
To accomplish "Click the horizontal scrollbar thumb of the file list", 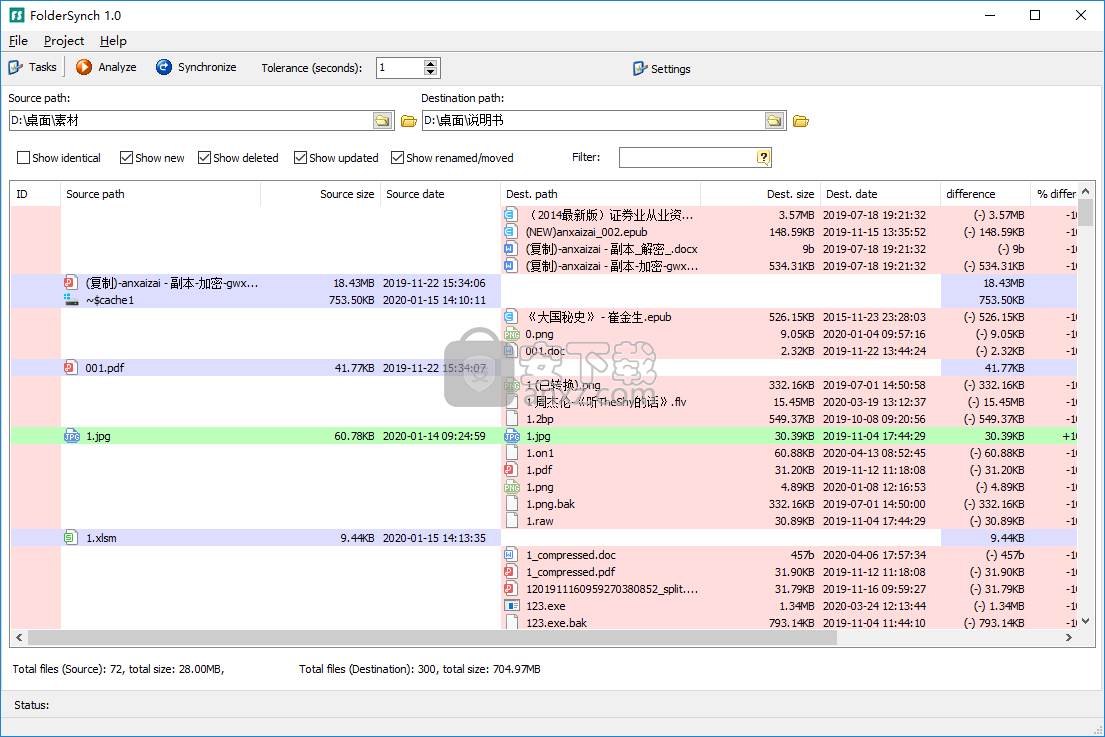I will point(432,638).
